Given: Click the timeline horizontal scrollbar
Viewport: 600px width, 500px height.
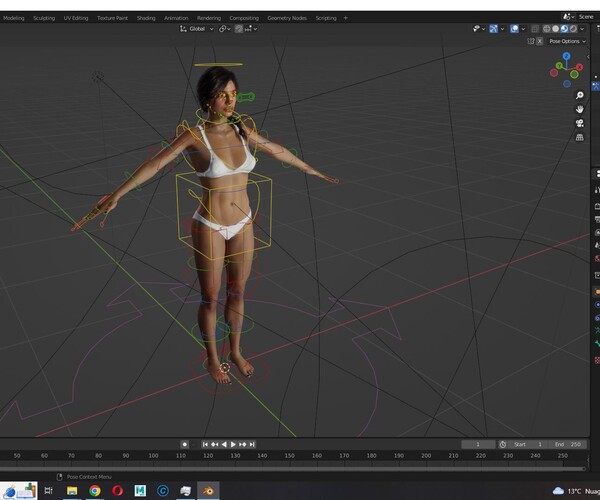Looking at the screenshot, I should pos(292,468).
